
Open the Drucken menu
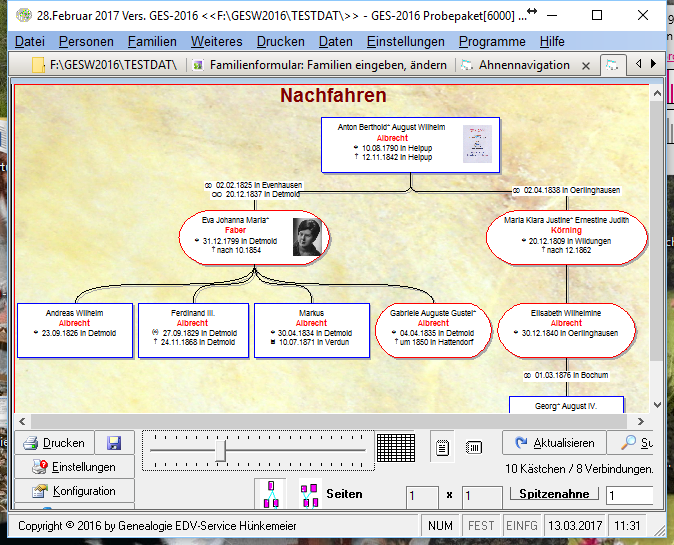point(281,42)
